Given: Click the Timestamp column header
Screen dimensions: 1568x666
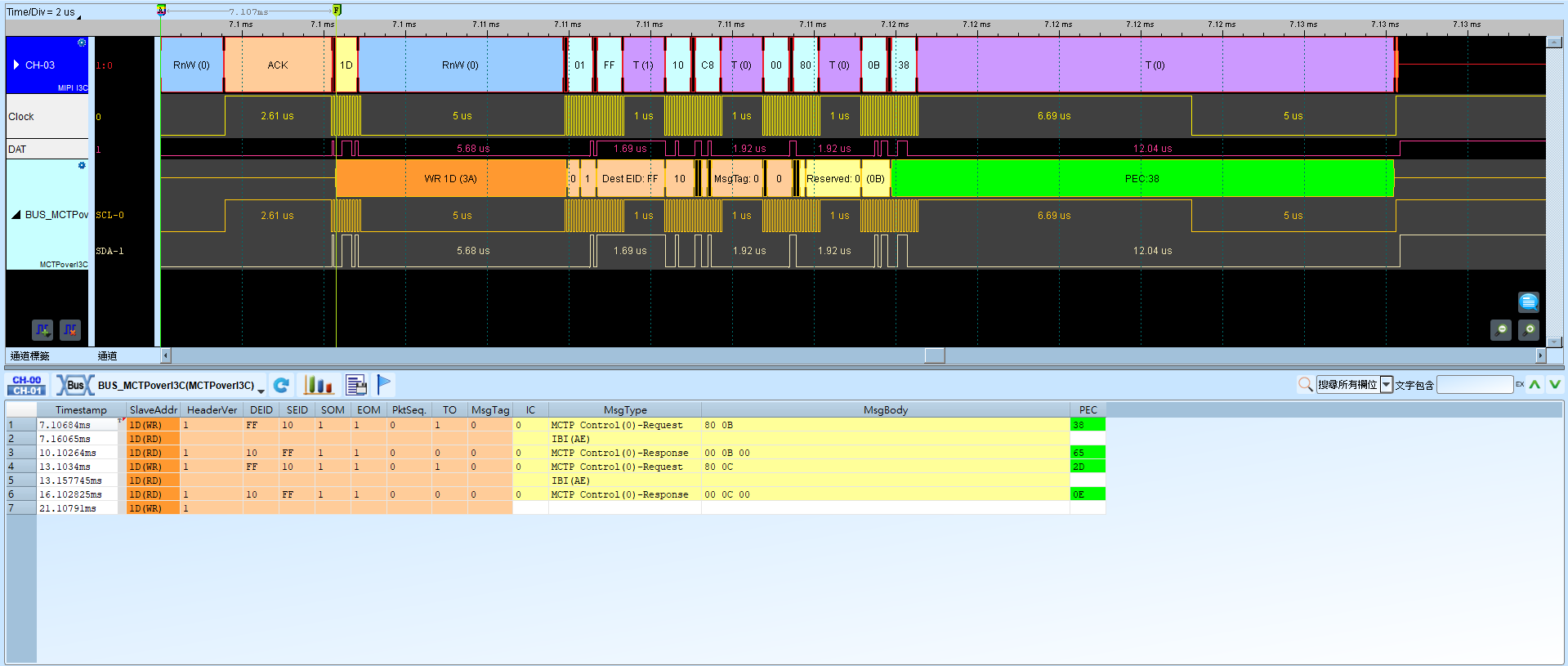Looking at the screenshot, I should [x=81, y=410].
